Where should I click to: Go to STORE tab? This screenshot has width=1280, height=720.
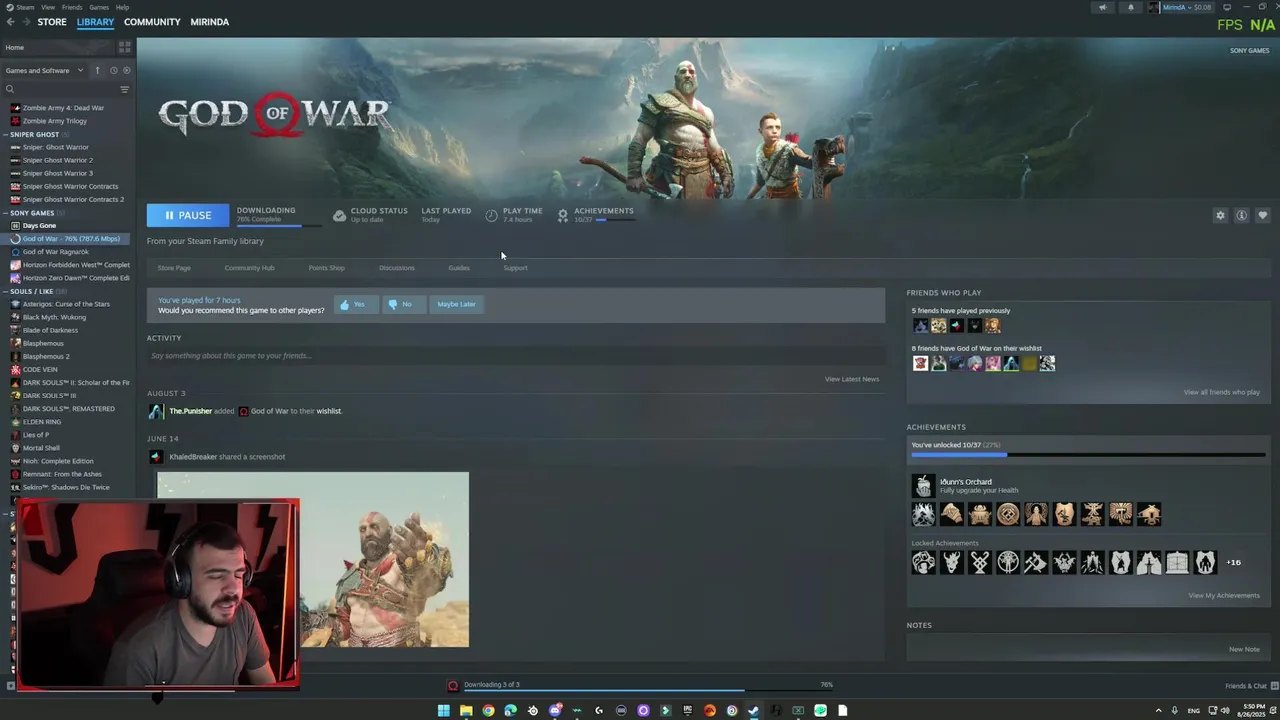(x=52, y=22)
